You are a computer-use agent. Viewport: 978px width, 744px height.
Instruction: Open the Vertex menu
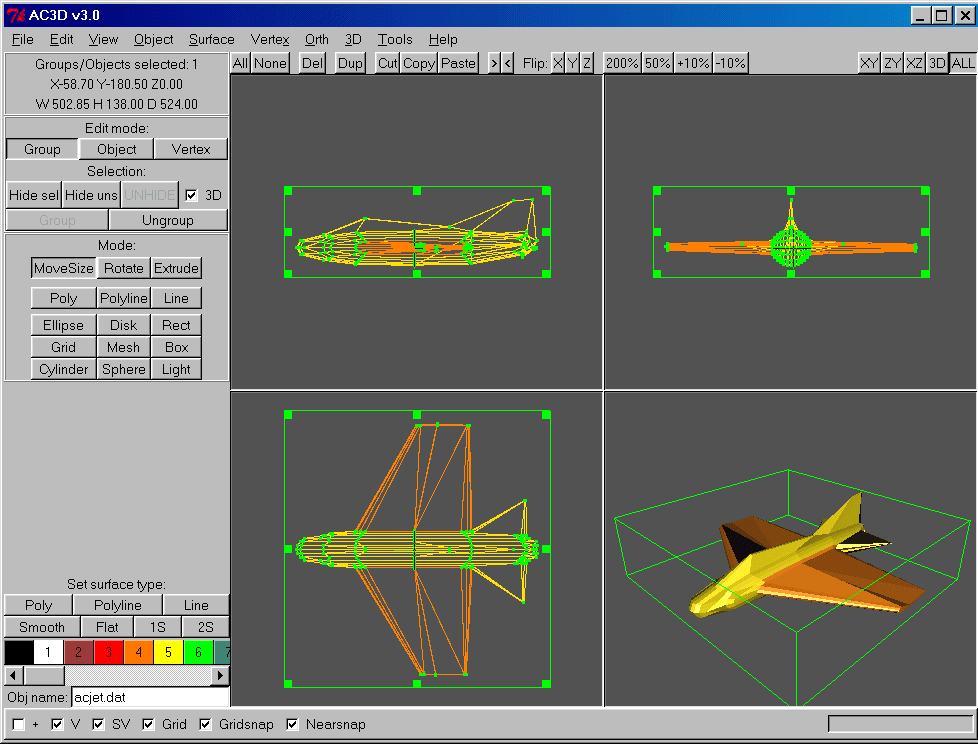[x=270, y=40]
